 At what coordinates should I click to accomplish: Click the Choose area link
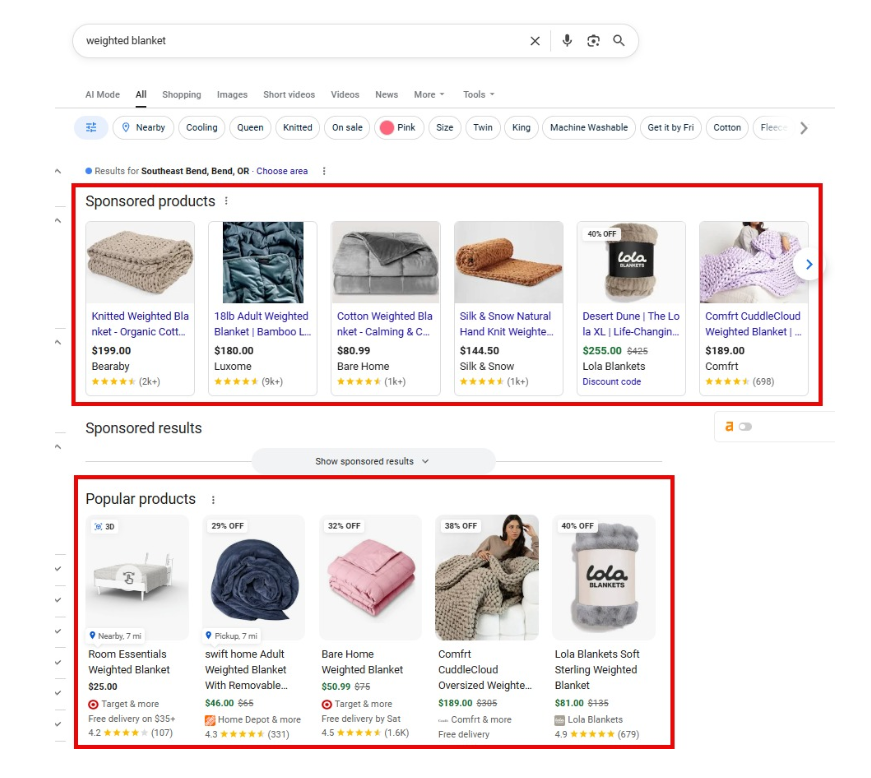coord(282,171)
